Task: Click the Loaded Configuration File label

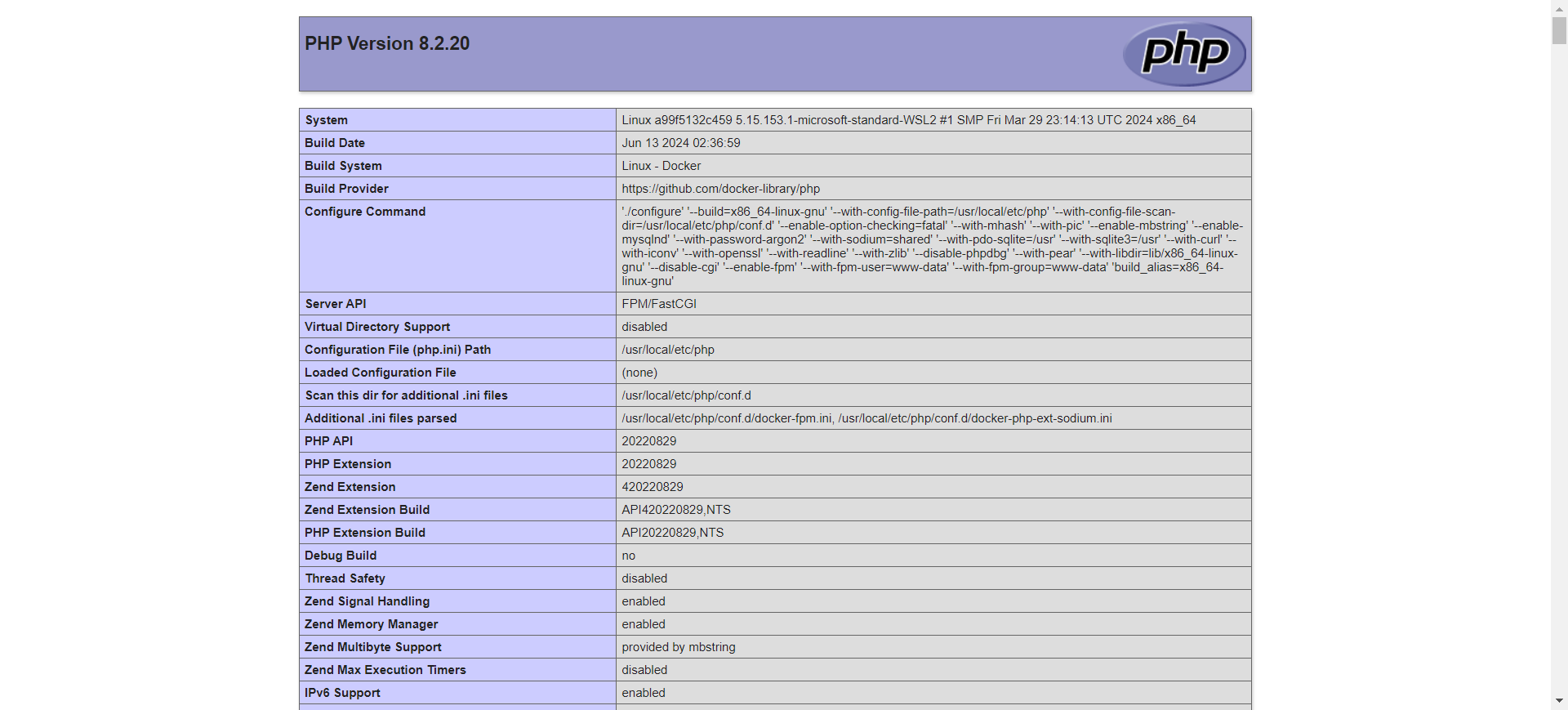Action: click(x=381, y=373)
